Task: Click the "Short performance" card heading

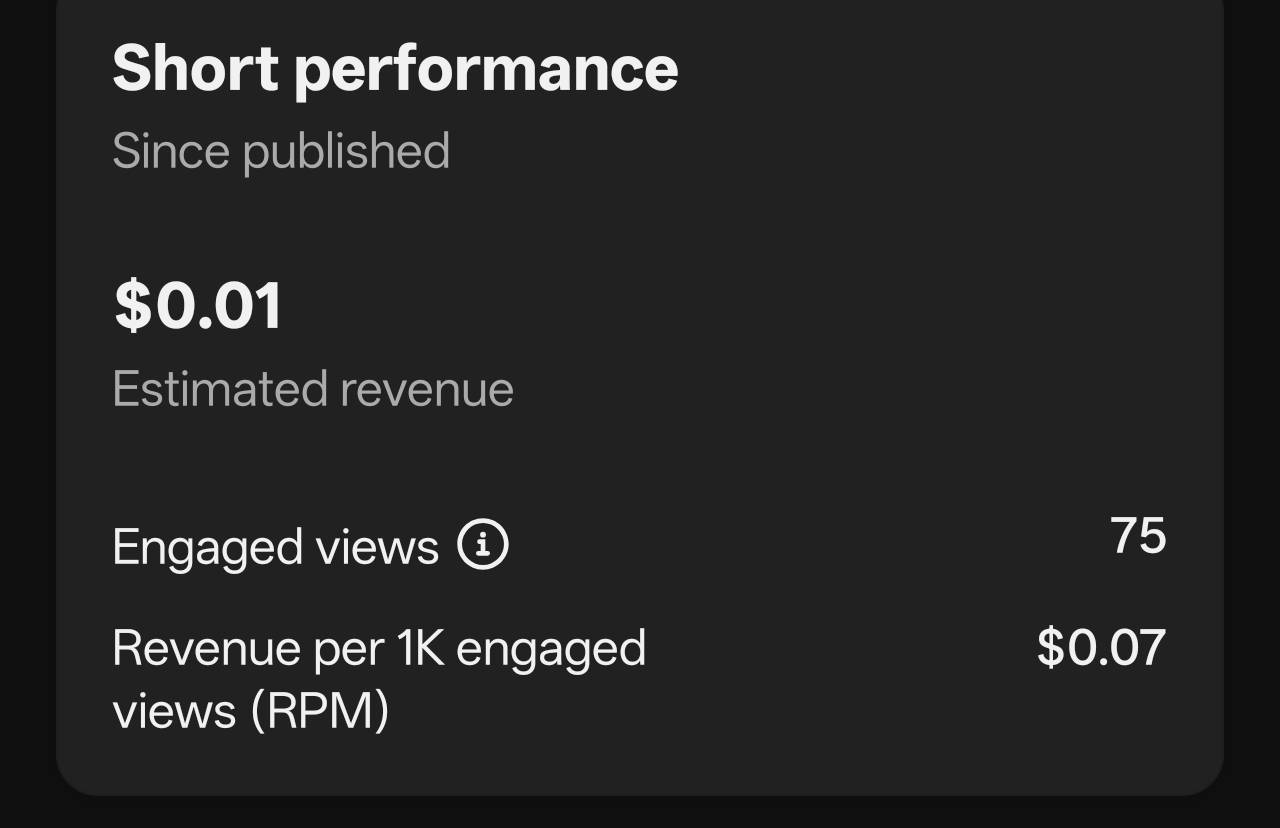Action: pyautogui.click(x=395, y=68)
